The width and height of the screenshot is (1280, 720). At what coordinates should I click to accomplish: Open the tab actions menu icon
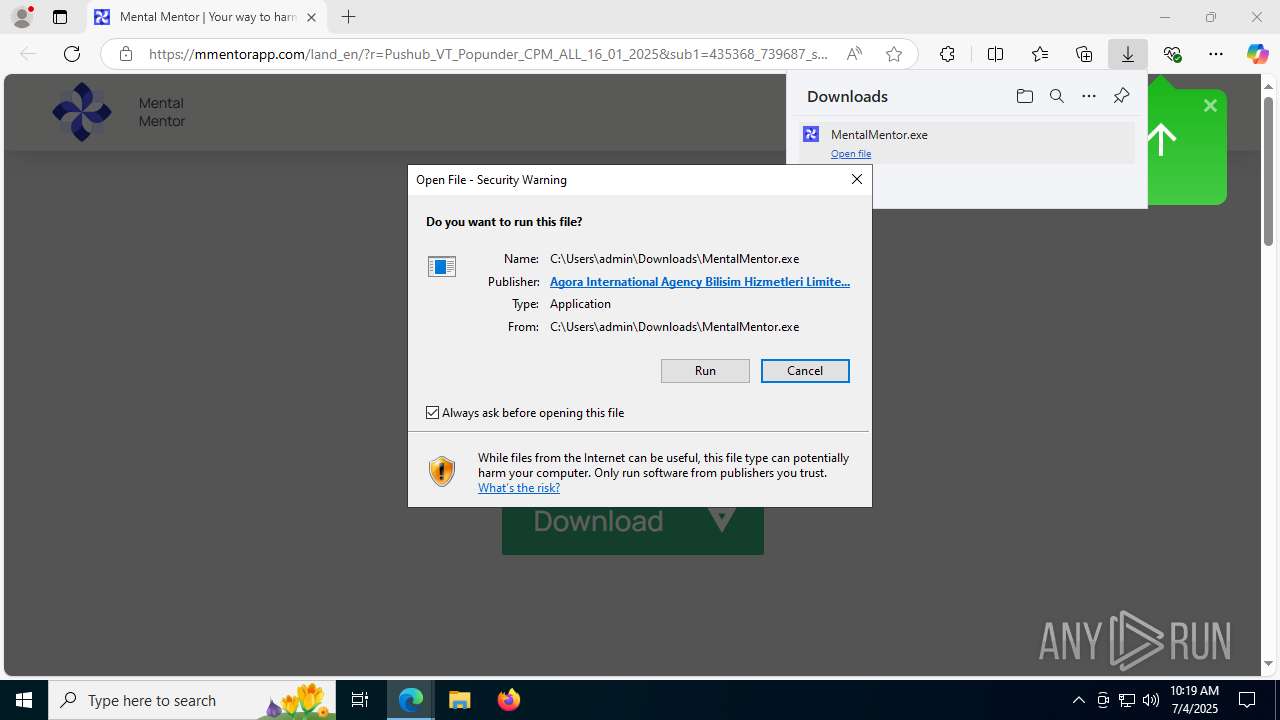click(60, 17)
